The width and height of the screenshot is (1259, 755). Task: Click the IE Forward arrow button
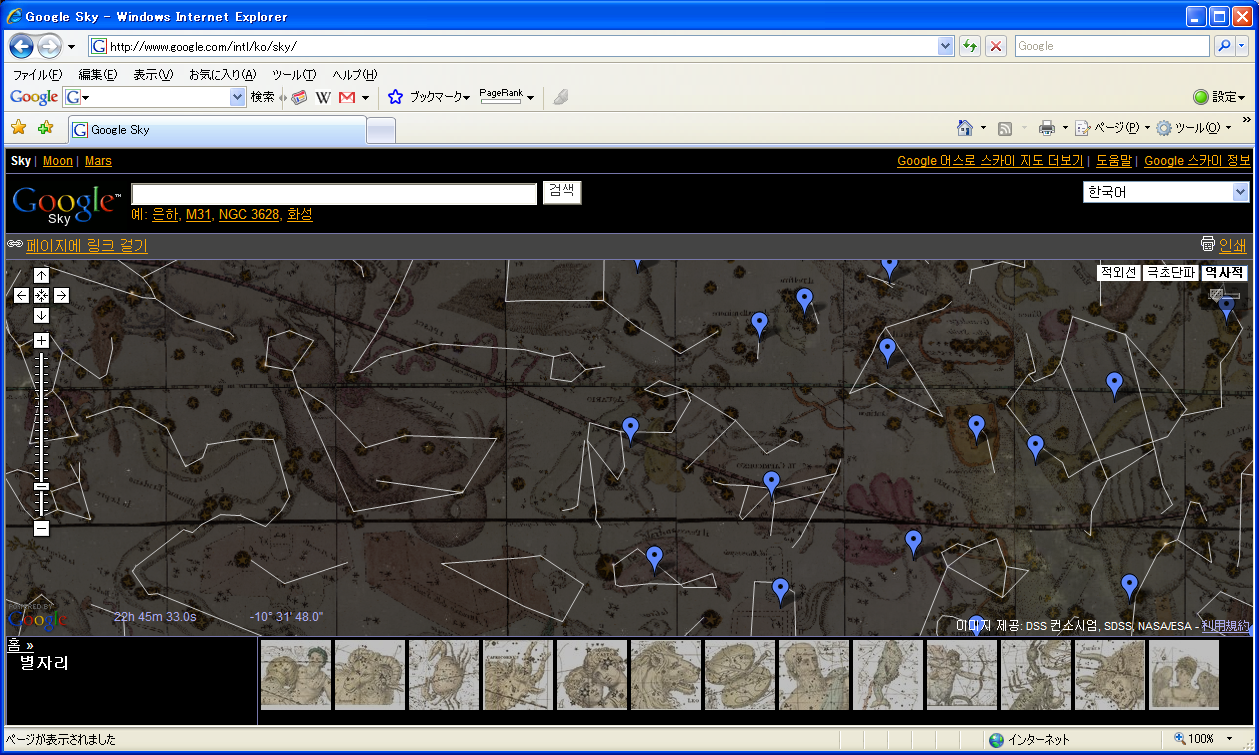click(x=49, y=46)
